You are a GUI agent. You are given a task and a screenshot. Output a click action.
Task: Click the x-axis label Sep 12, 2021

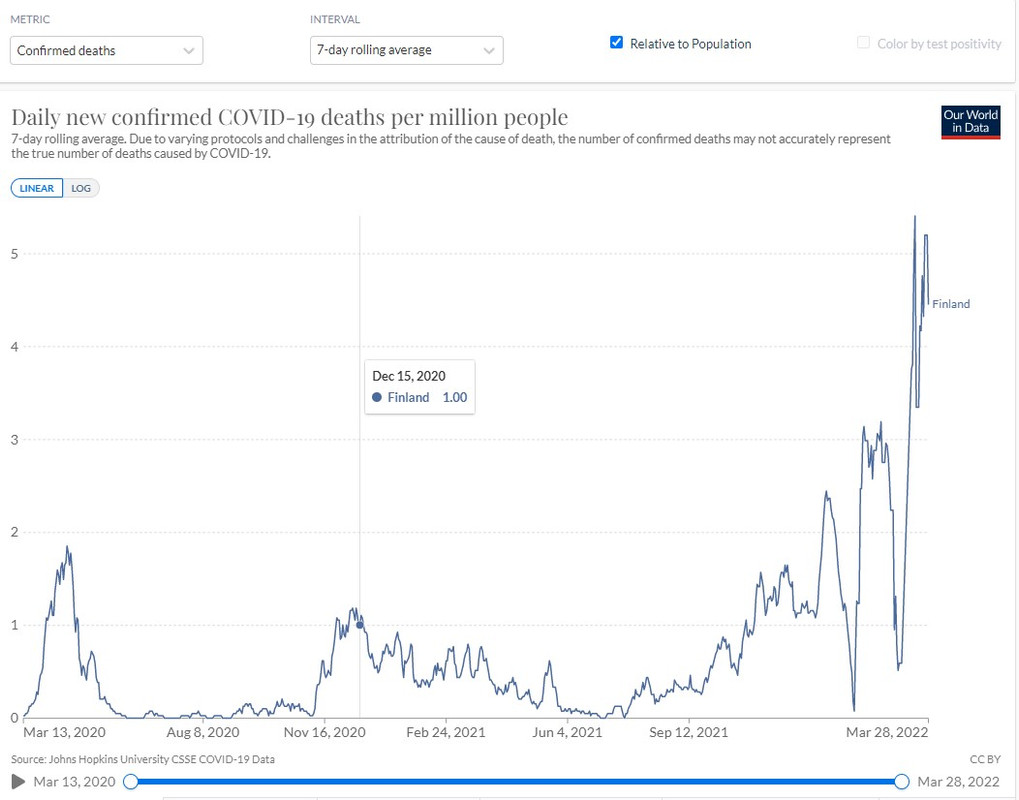click(688, 732)
